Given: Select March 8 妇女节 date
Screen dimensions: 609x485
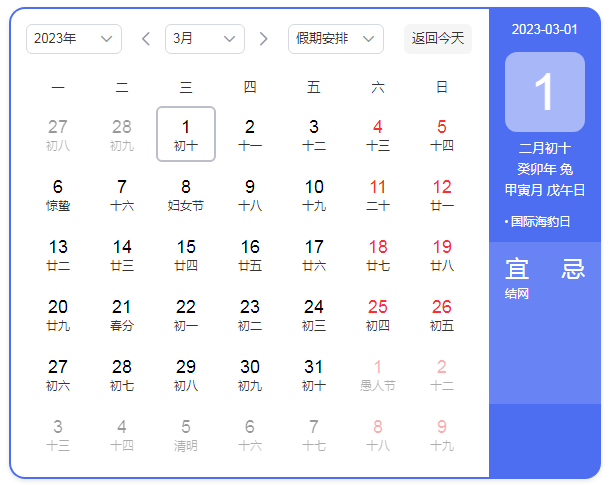Looking at the screenshot, I should [x=186, y=194].
